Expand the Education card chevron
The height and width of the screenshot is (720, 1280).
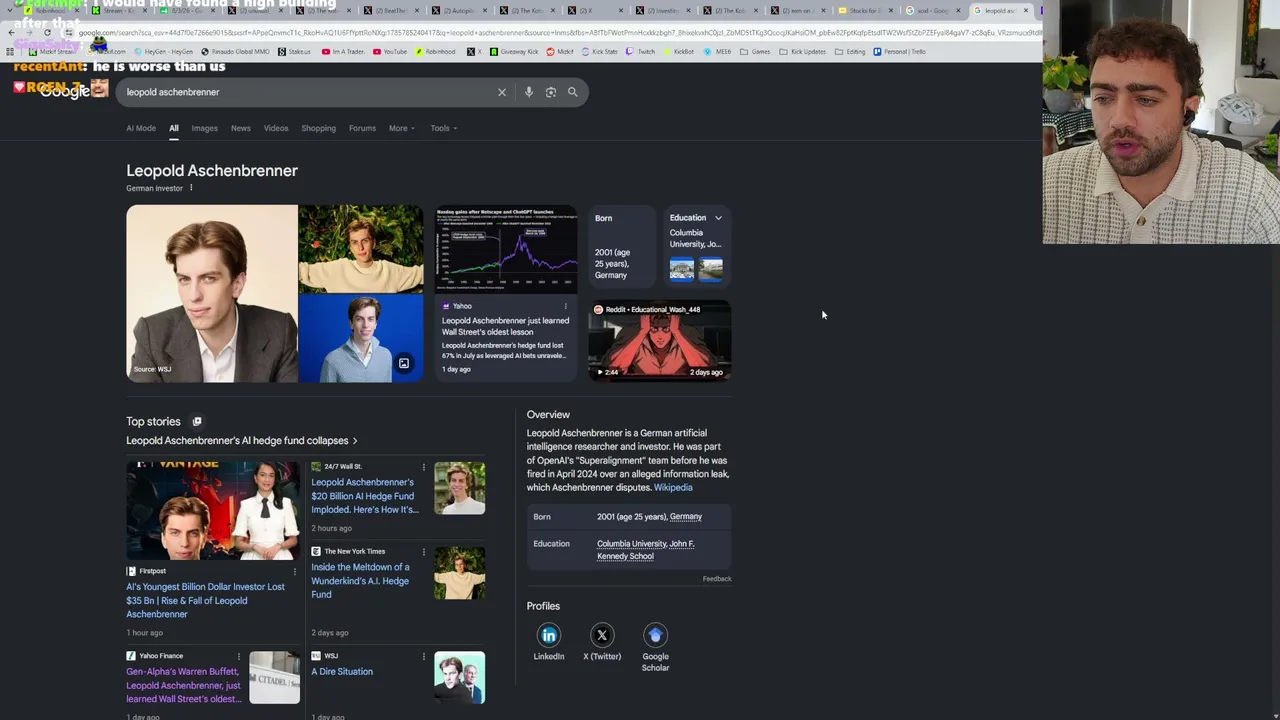point(718,218)
